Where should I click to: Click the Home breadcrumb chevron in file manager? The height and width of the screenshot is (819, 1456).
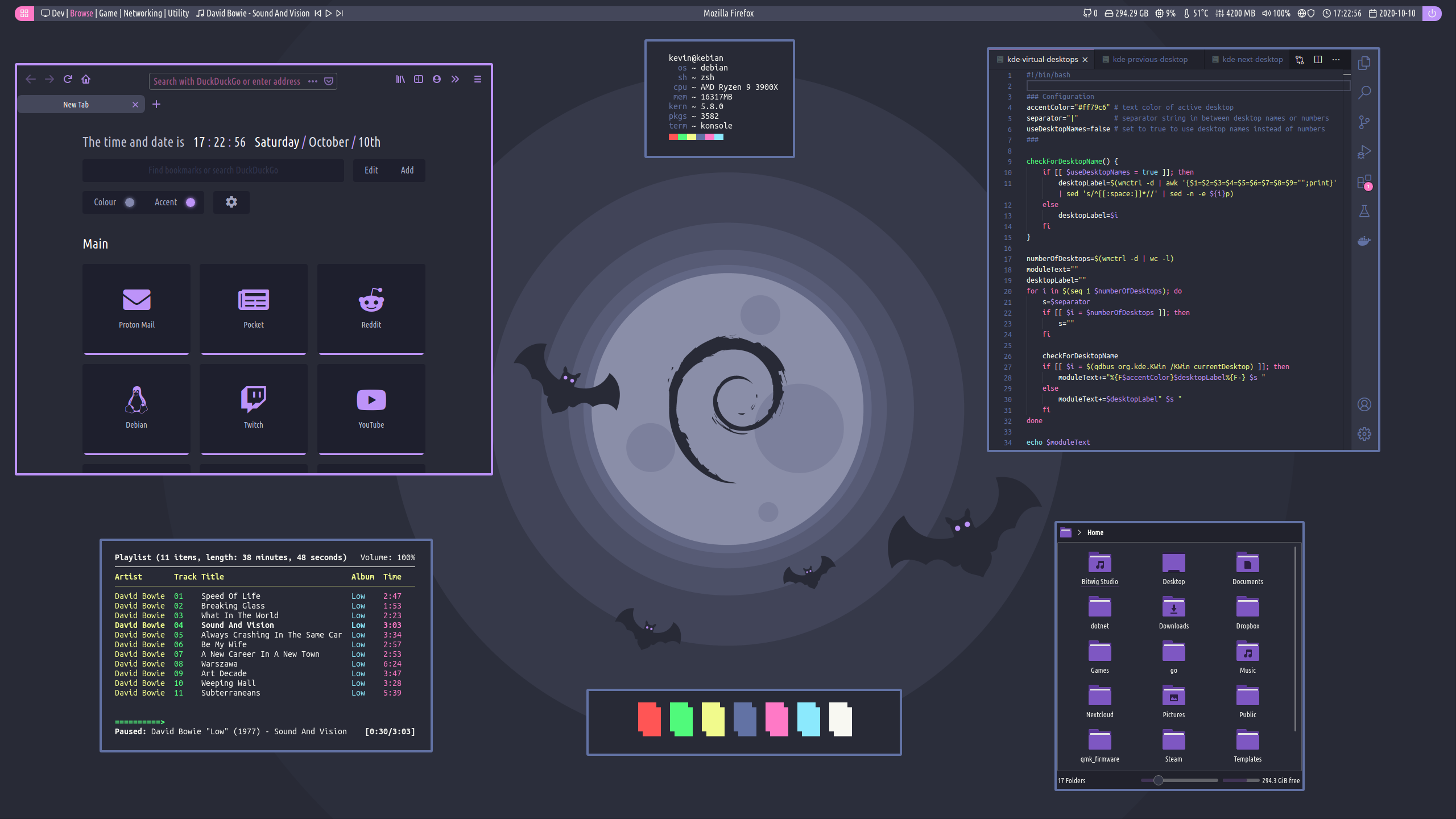click(1079, 533)
